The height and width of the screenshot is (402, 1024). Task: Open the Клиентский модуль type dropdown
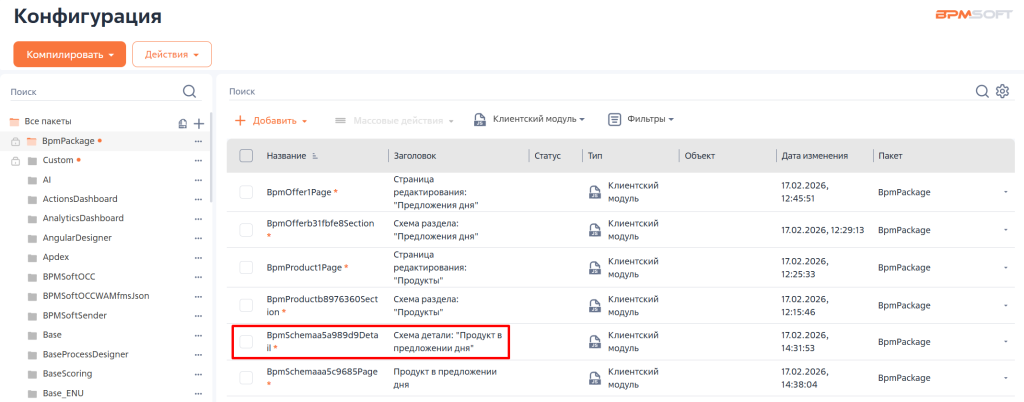click(x=529, y=119)
